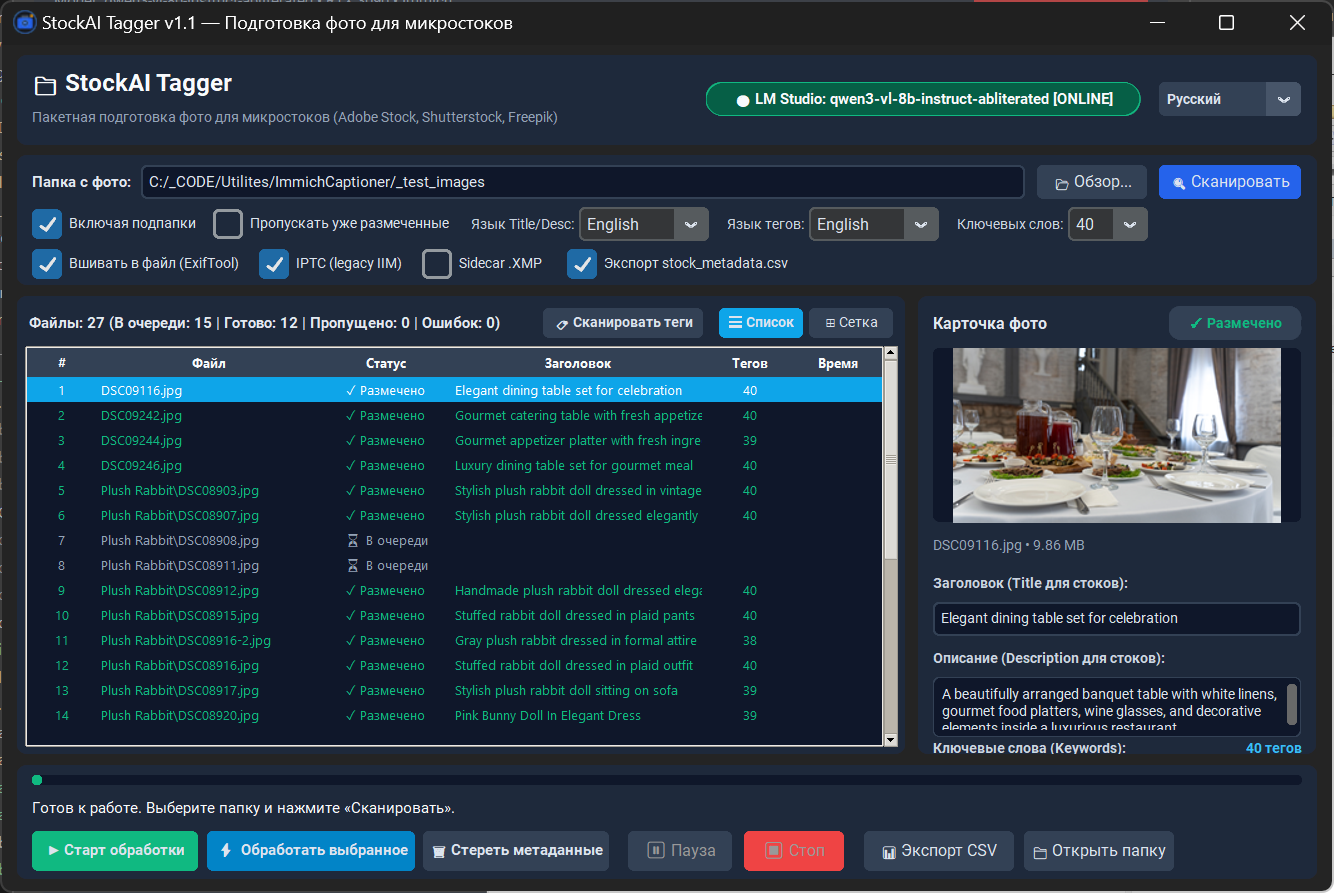Click the Обзор... folder browse button
Image resolution: width=1334 pixels, height=893 pixels.
pyautogui.click(x=1091, y=182)
